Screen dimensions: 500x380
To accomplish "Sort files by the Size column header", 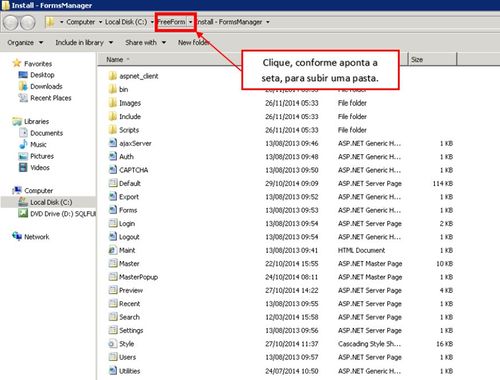I will coord(432,60).
